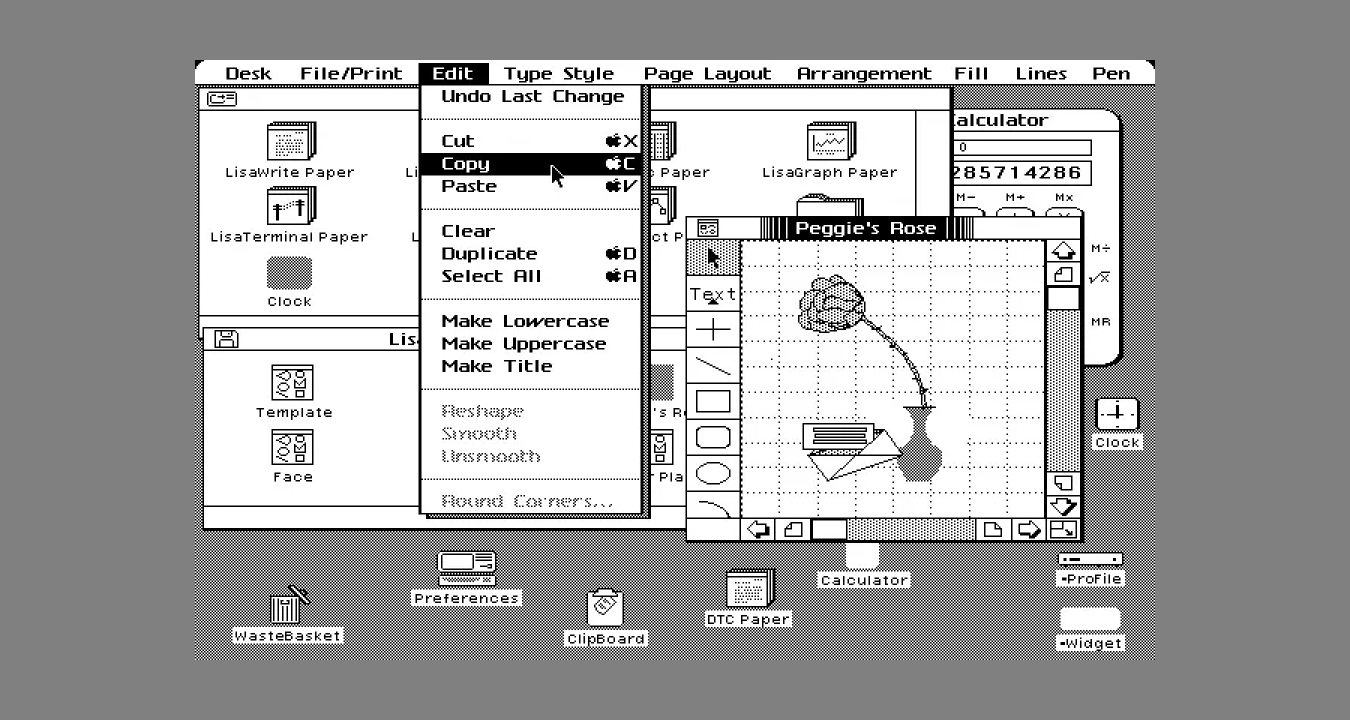Image resolution: width=1350 pixels, height=720 pixels.
Task: Select the rectangle shape tool
Action: click(713, 402)
